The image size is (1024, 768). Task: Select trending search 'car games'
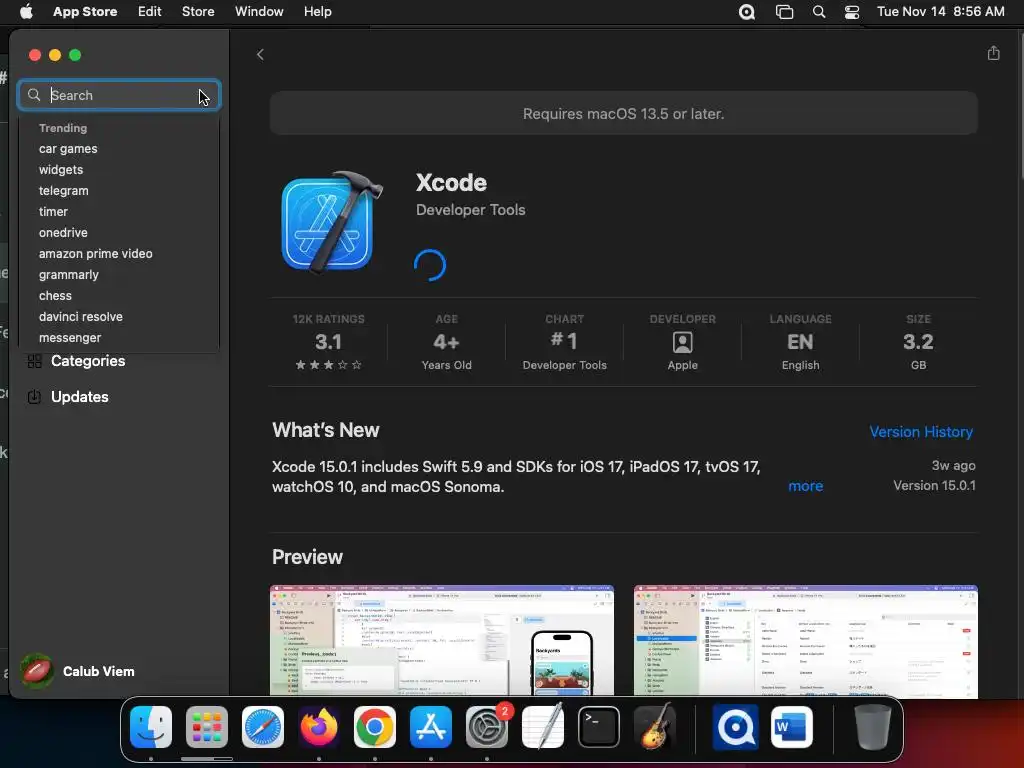pyautogui.click(x=68, y=149)
